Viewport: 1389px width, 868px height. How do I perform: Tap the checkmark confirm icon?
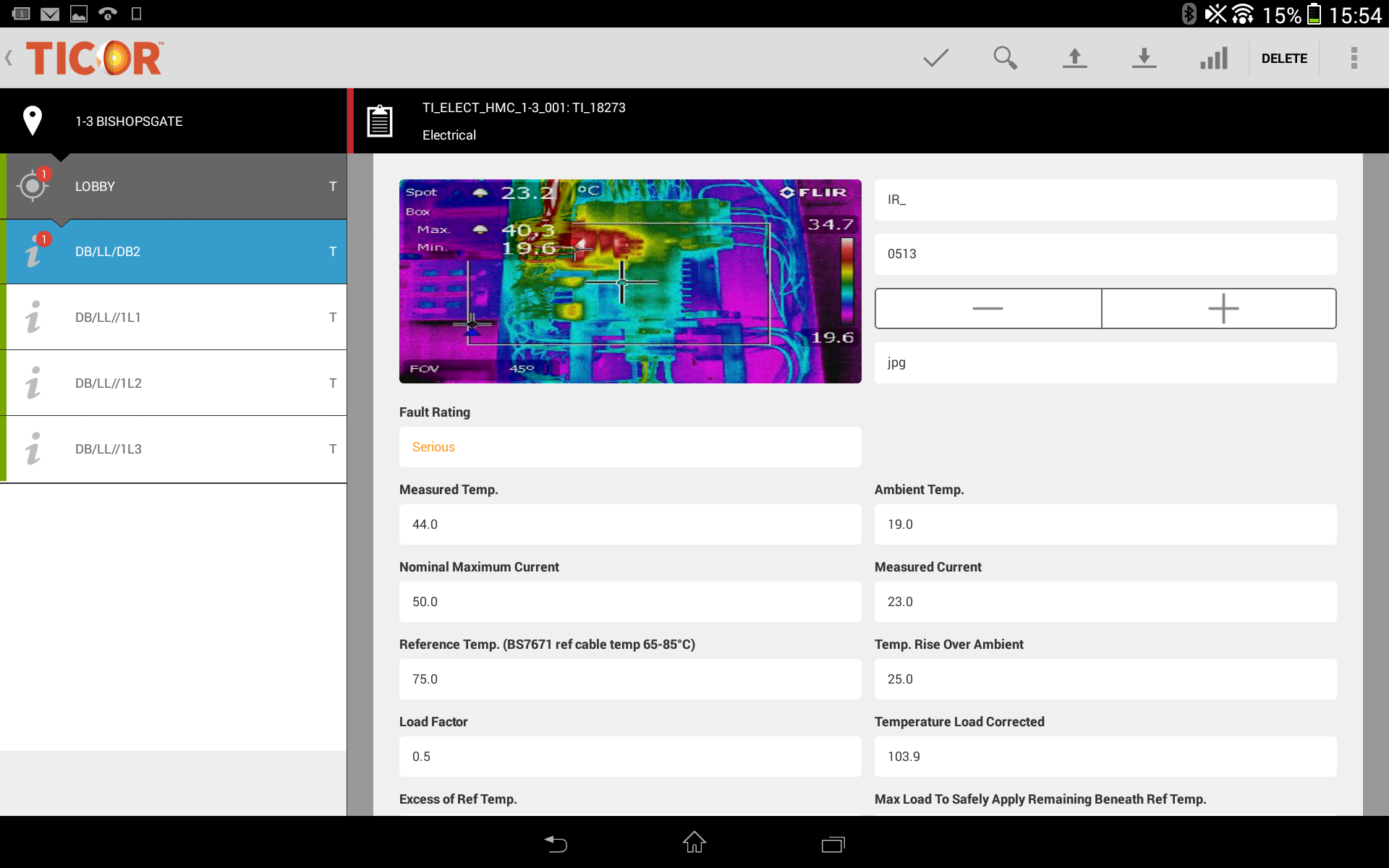(936, 57)
